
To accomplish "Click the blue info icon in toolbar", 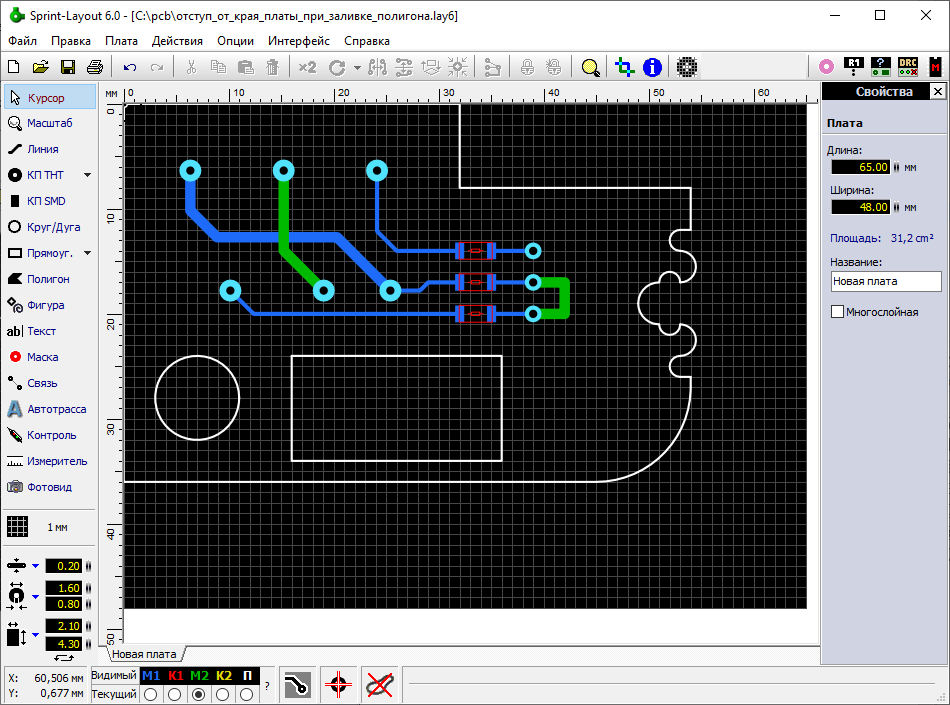I will [x=652, y=67].
